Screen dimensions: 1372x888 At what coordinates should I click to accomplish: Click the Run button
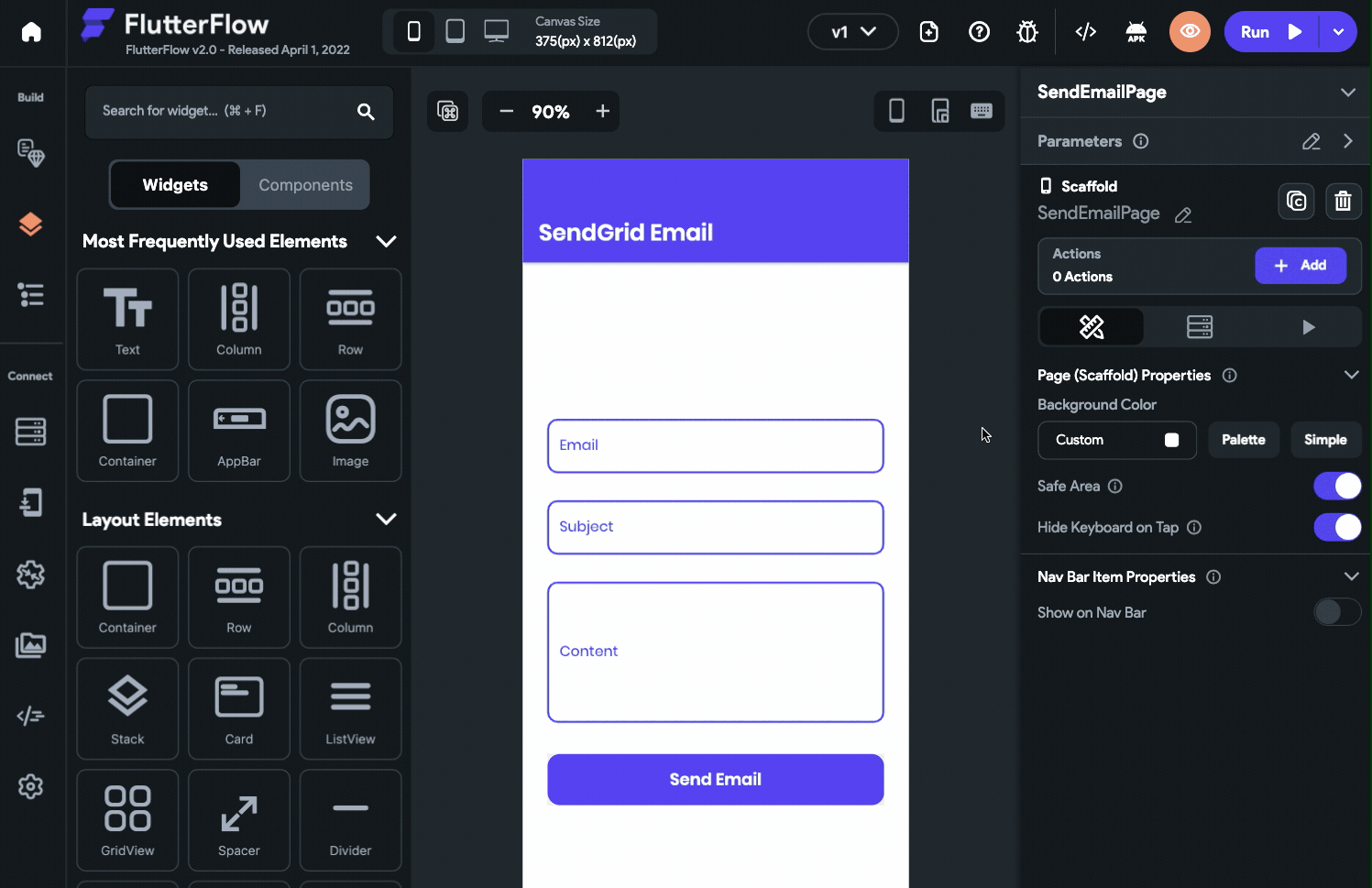point(1270,31)
